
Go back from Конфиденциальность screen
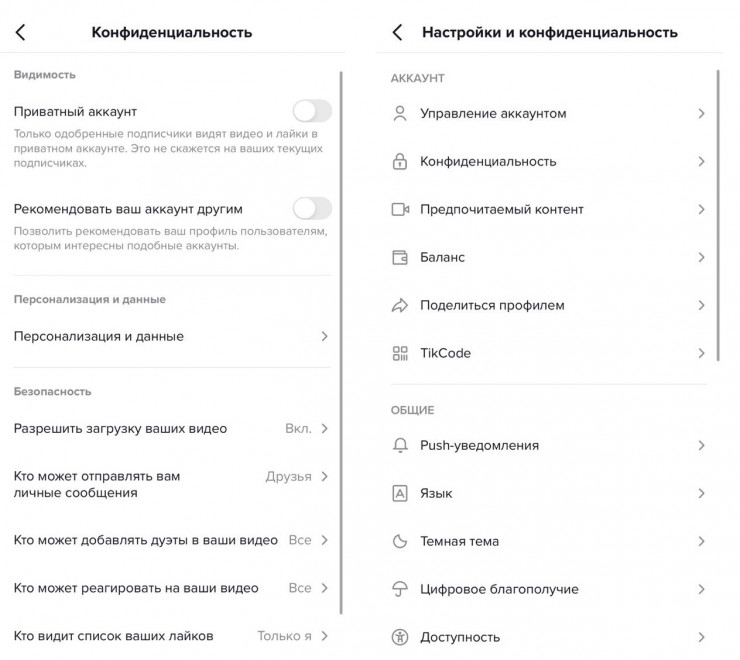(x=21, y=32)
